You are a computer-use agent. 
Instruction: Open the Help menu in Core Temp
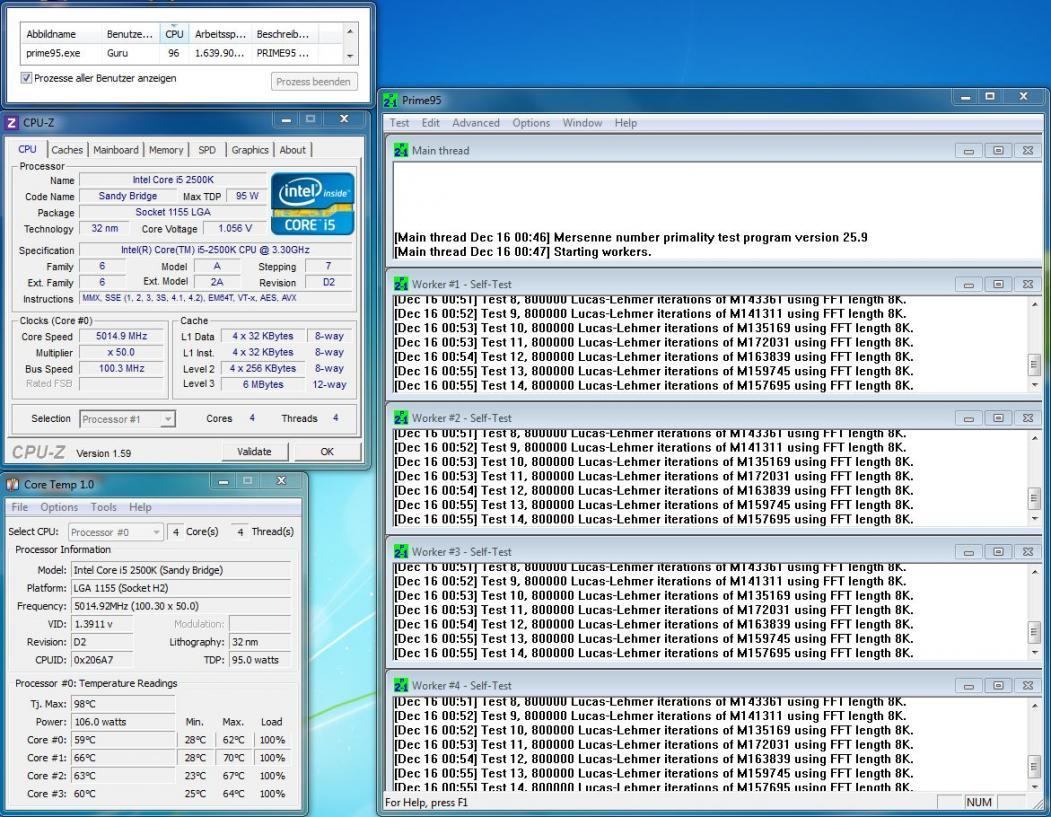pyautogui.click(x=140, y=507)
